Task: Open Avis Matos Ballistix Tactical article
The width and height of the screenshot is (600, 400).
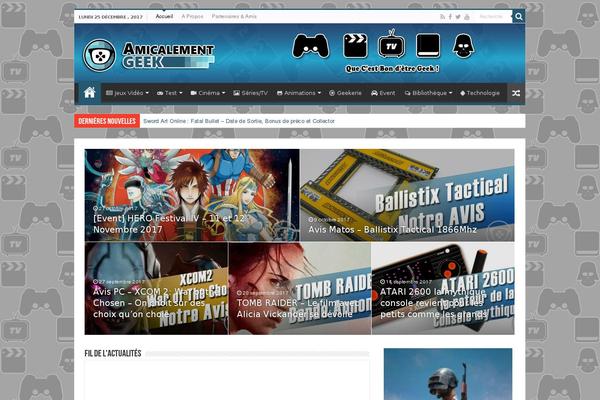Action: pyautogui.click(x=407, y=195)
